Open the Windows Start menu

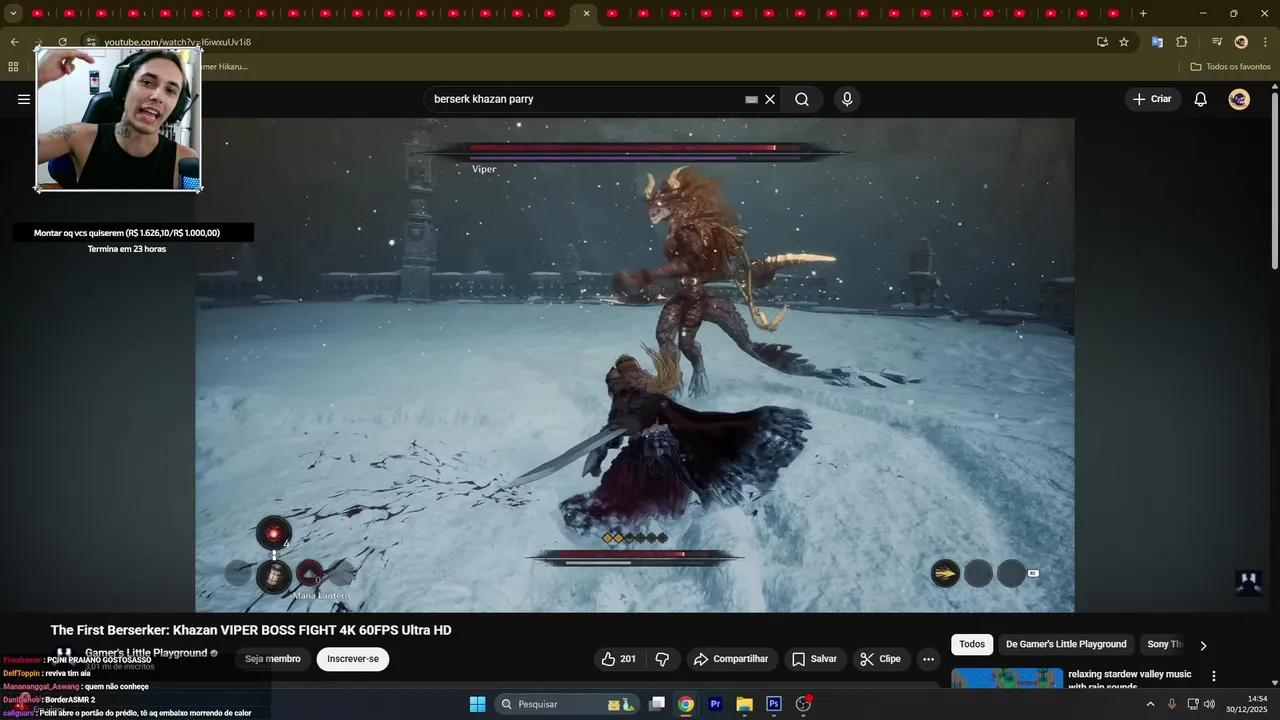pos(477,704)
